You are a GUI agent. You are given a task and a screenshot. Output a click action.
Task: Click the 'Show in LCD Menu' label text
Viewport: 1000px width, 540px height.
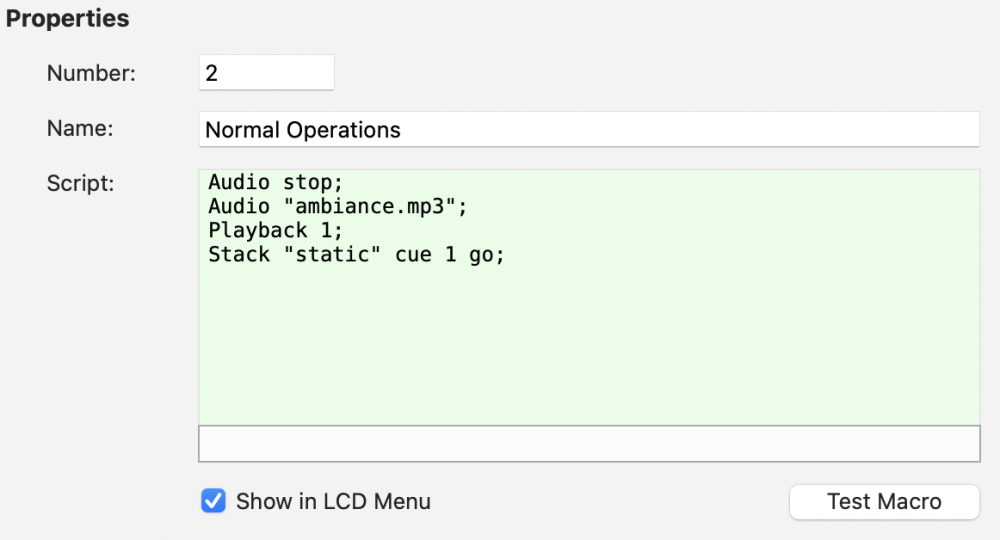coord(333,502)
